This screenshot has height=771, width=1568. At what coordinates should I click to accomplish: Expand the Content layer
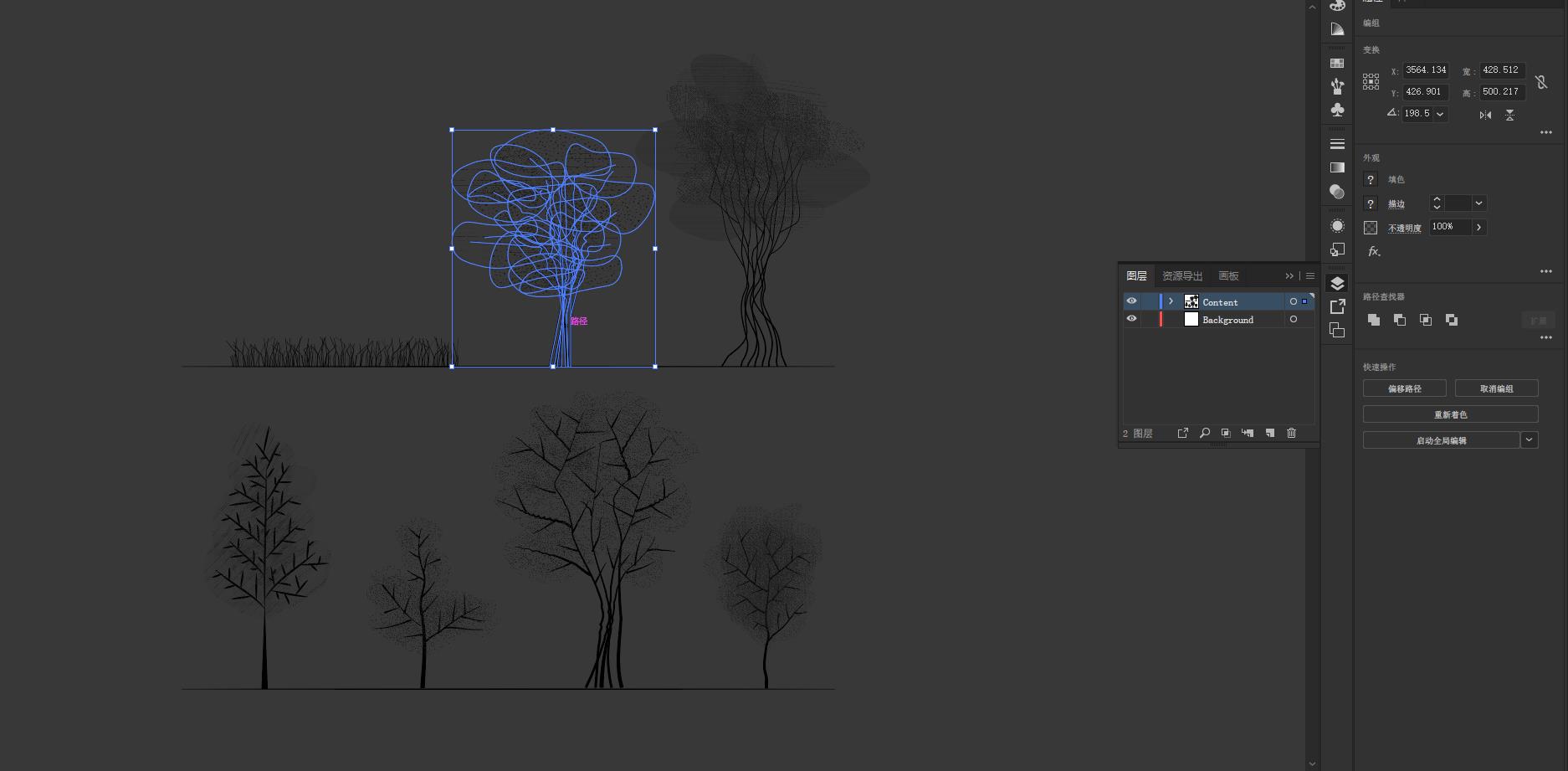tap(1171, 301)
